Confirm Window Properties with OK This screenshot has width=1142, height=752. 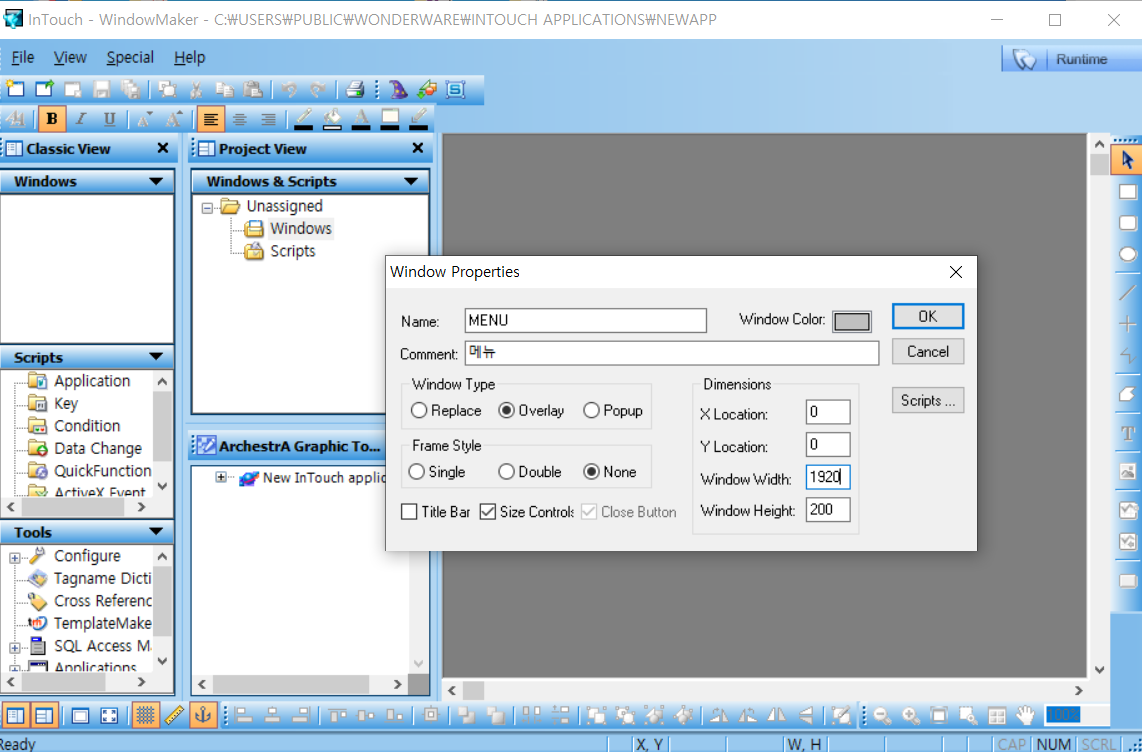tap(928, 317)
